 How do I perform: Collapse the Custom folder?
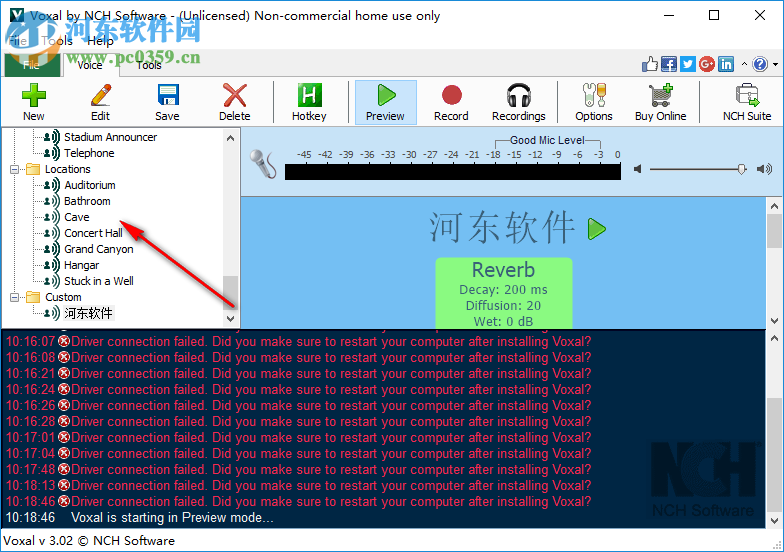tap(14, 298)
